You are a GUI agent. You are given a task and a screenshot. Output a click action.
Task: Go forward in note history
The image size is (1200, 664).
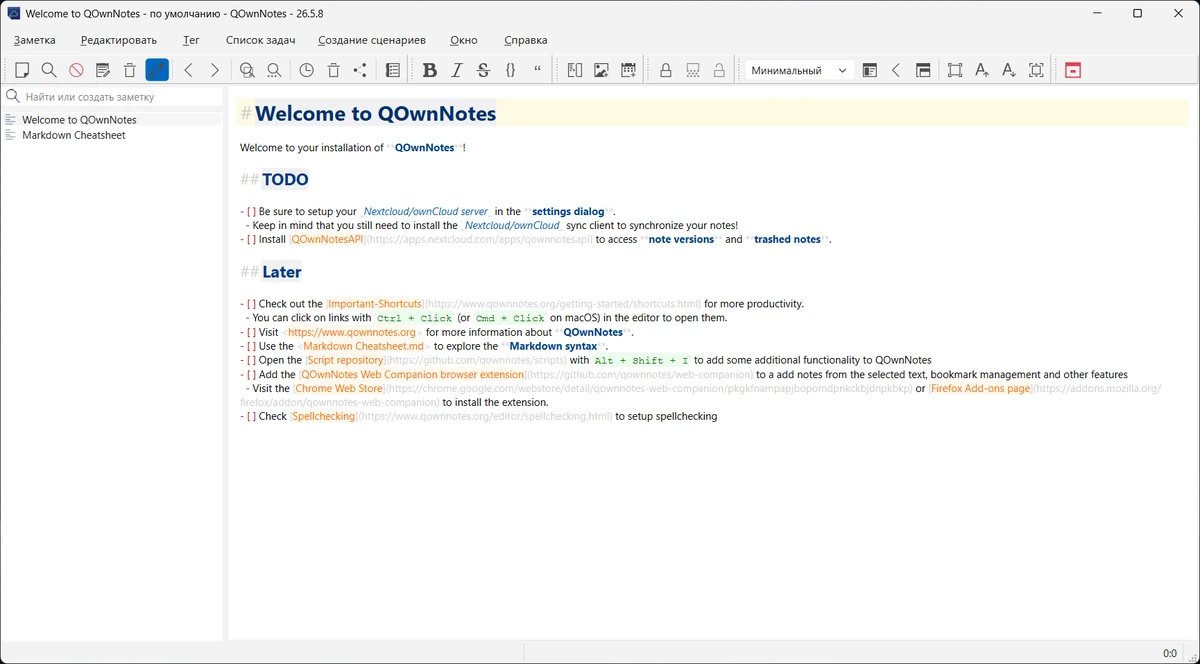click(215, 70)
